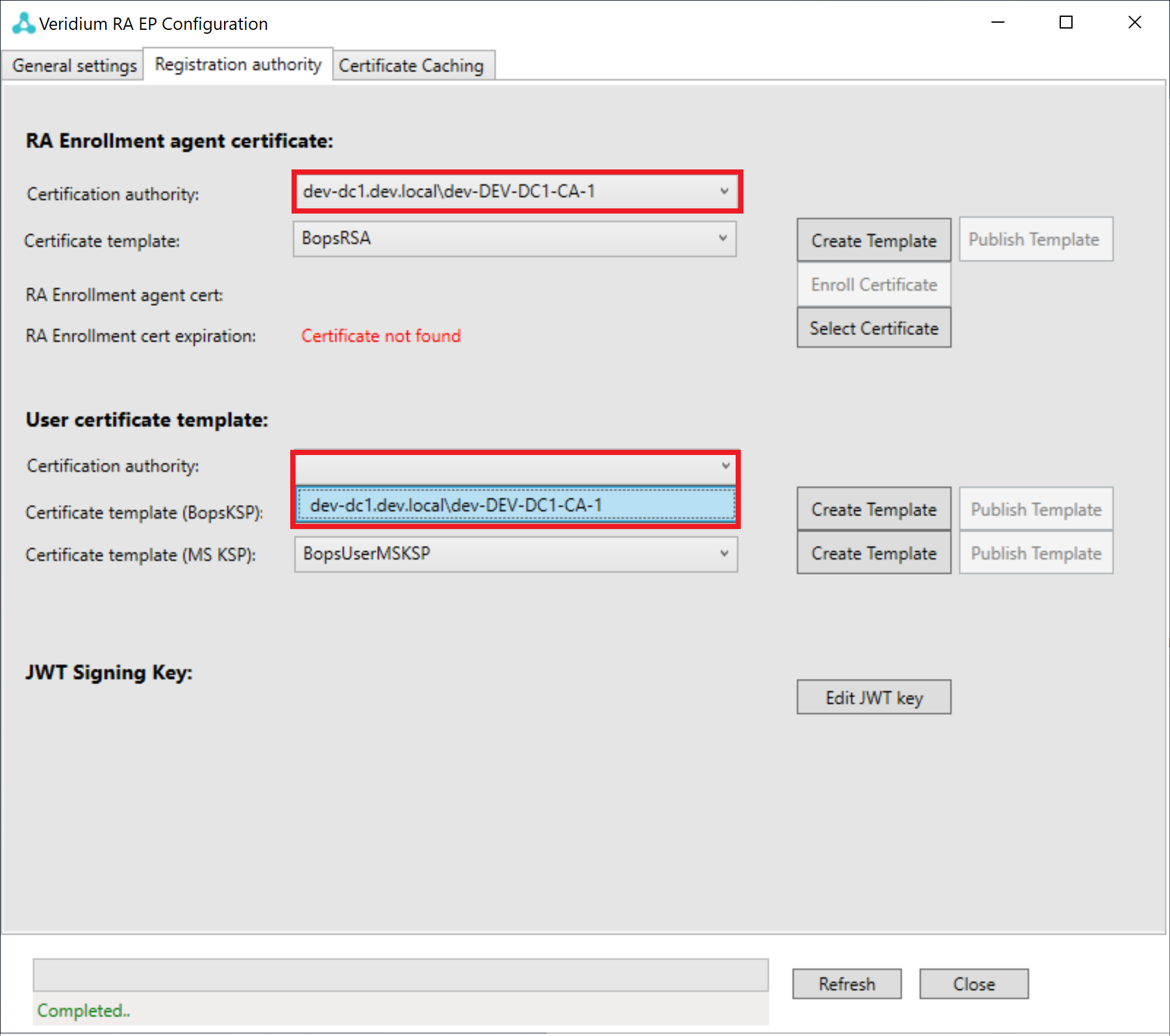Maximize the Veridium configuration window
Image resolution: width=1170 pixels, height=1036 pixels.
point(1065,23)
